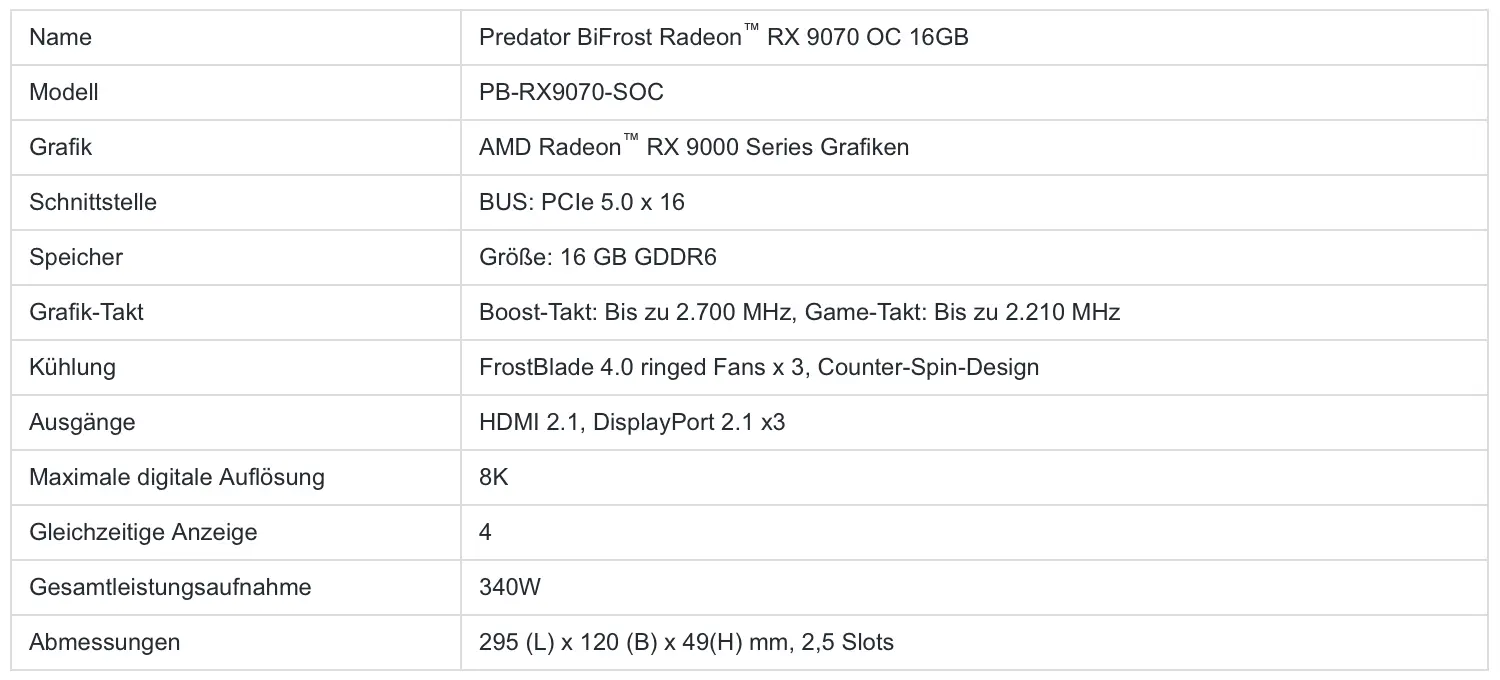This screenshot has height=680, width=1500.
Task: Click the Boost-Takt and Game-Takt value text
Action: 799,313
